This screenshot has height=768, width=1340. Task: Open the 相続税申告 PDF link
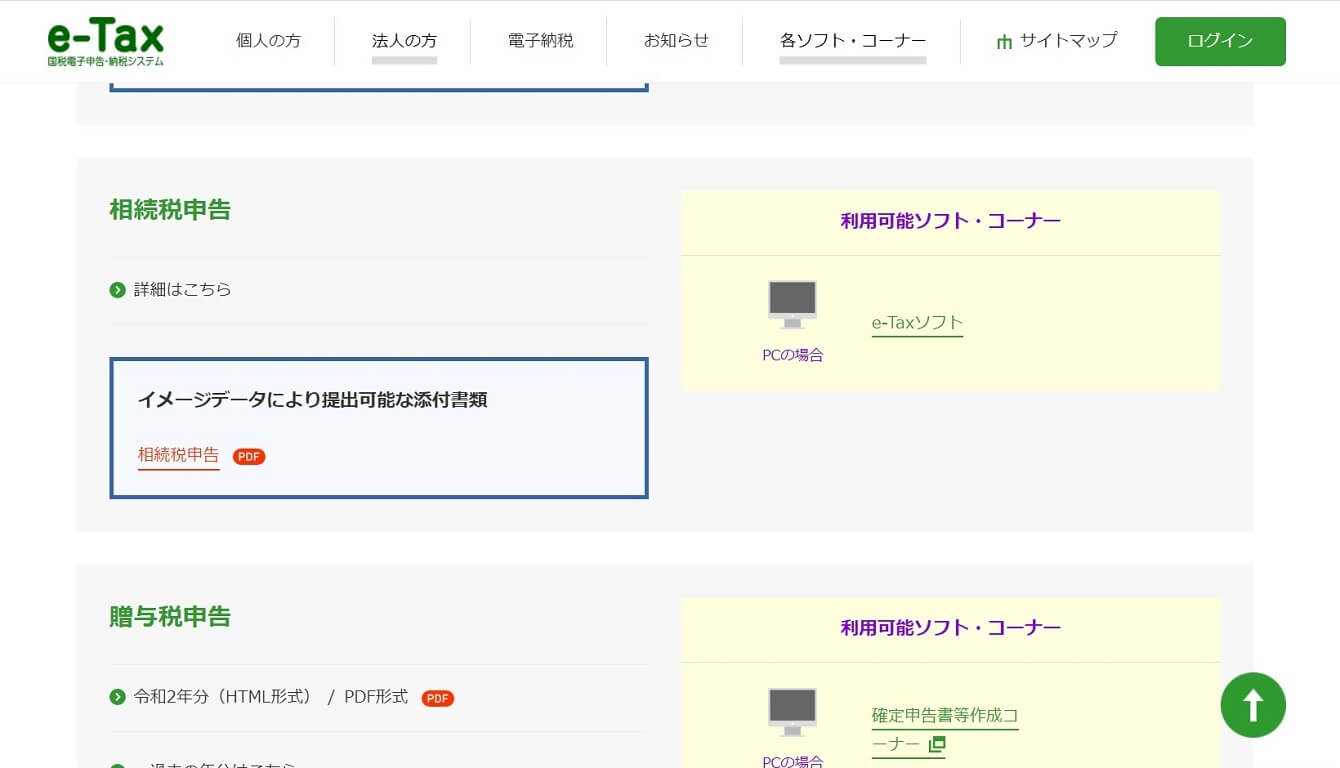[178, 455]
